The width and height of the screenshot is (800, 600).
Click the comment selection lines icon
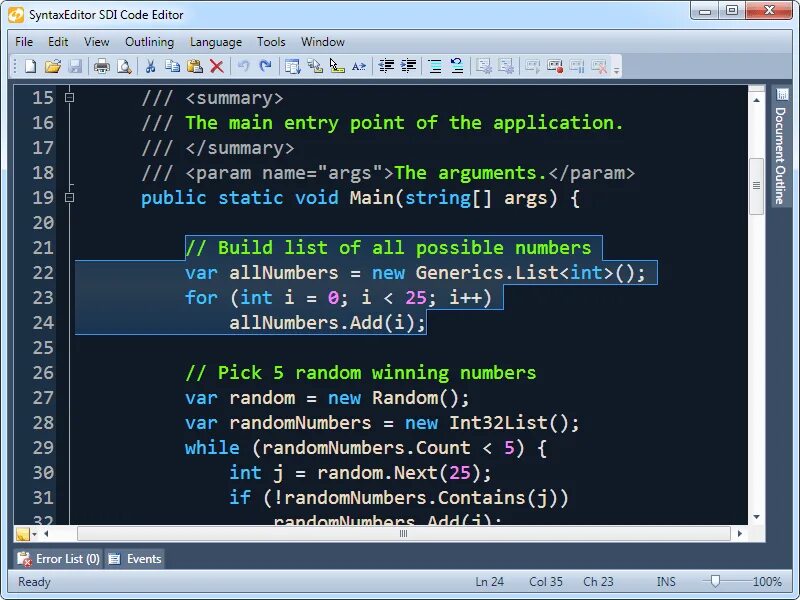(x=435, y=66)
